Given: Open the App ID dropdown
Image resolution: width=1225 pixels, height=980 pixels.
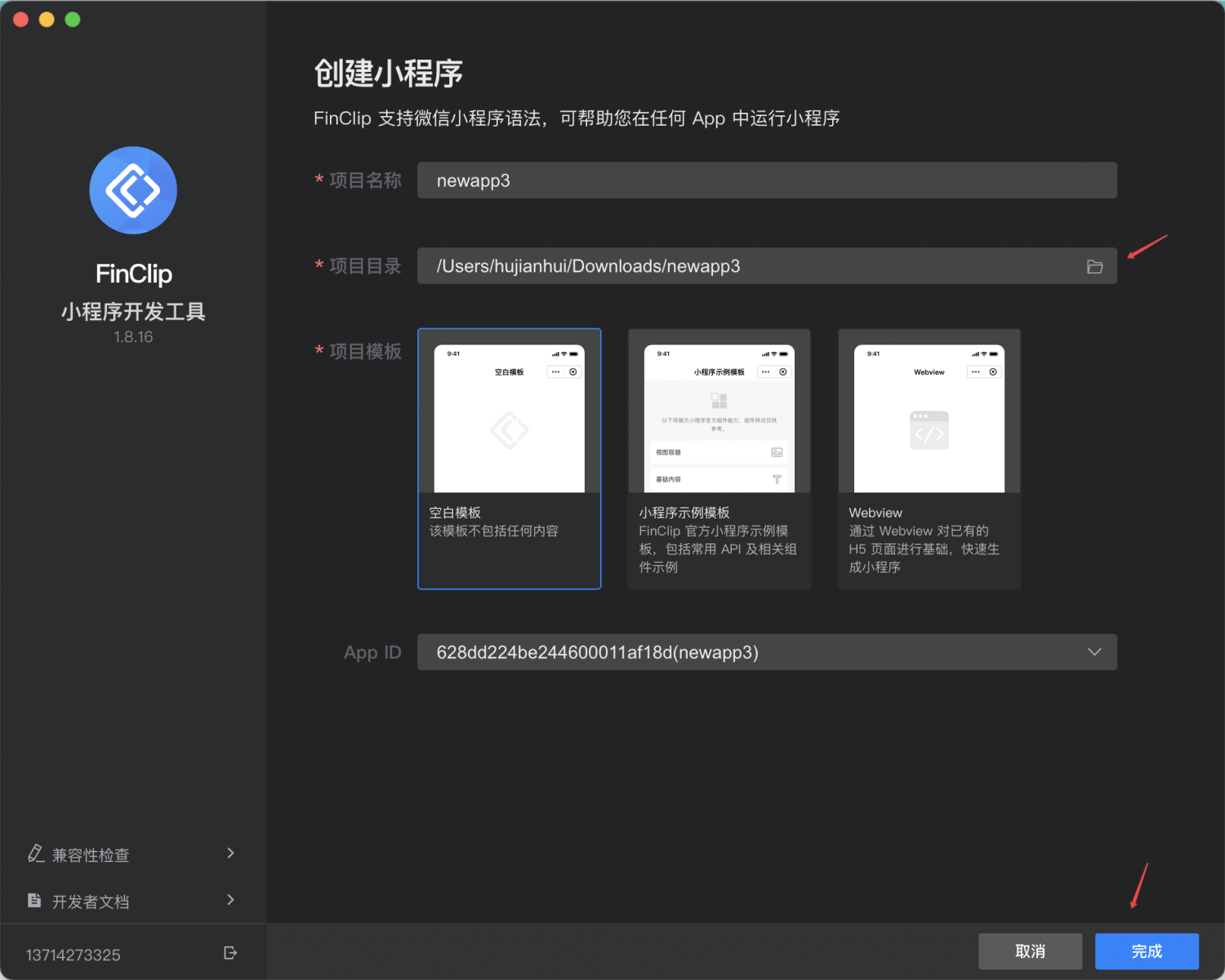Looking at the screenshot, I should (767, 652).
